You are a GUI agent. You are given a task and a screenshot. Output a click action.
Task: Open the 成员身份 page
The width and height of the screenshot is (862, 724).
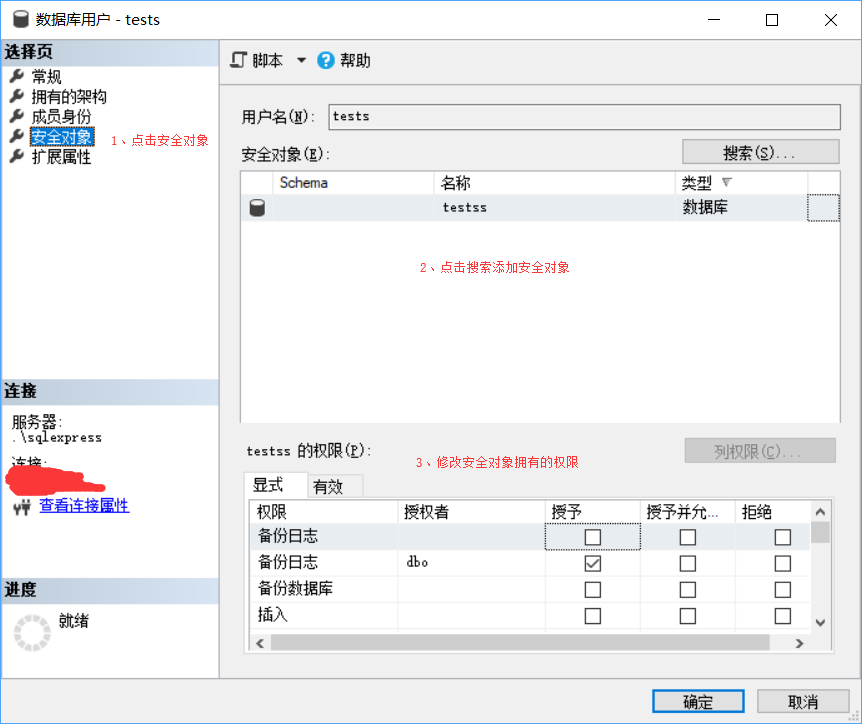pyautogui.click(x=61, y=117)
